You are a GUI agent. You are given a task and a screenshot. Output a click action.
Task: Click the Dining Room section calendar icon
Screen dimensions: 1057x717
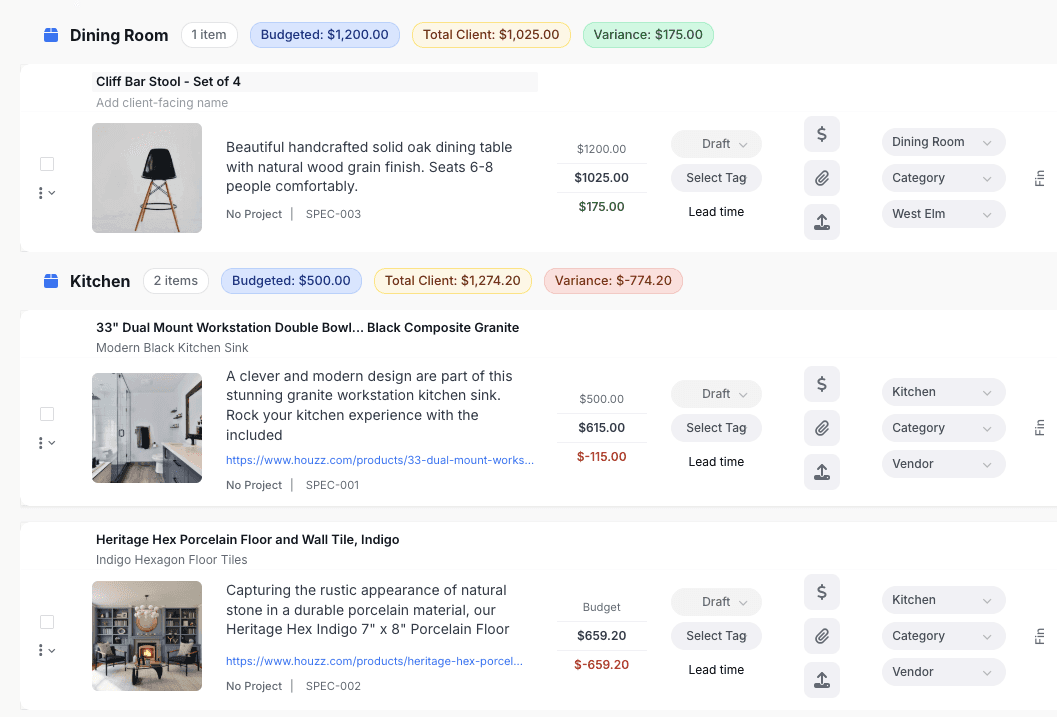[x=51, y=35]
